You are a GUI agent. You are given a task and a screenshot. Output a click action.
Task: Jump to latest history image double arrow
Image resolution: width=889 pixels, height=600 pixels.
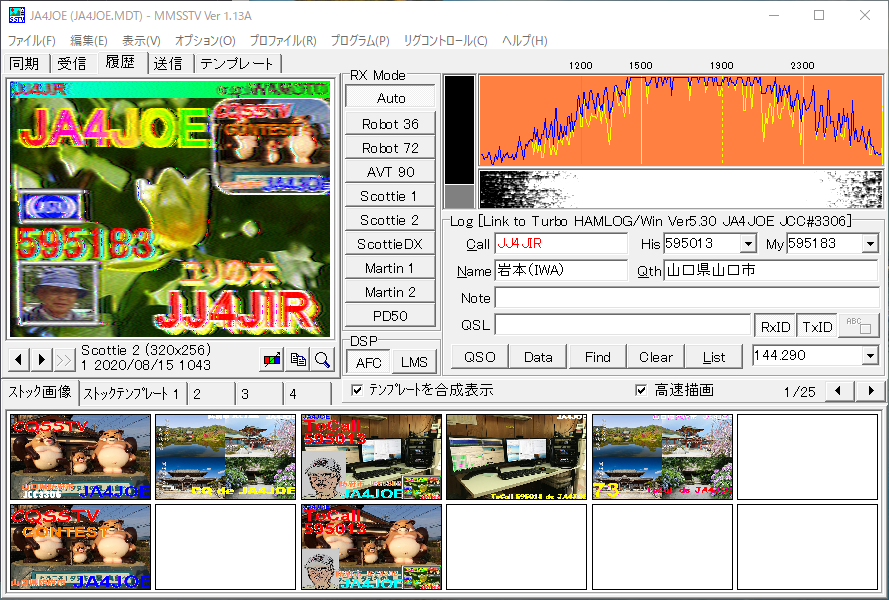[x=64, y=360]
